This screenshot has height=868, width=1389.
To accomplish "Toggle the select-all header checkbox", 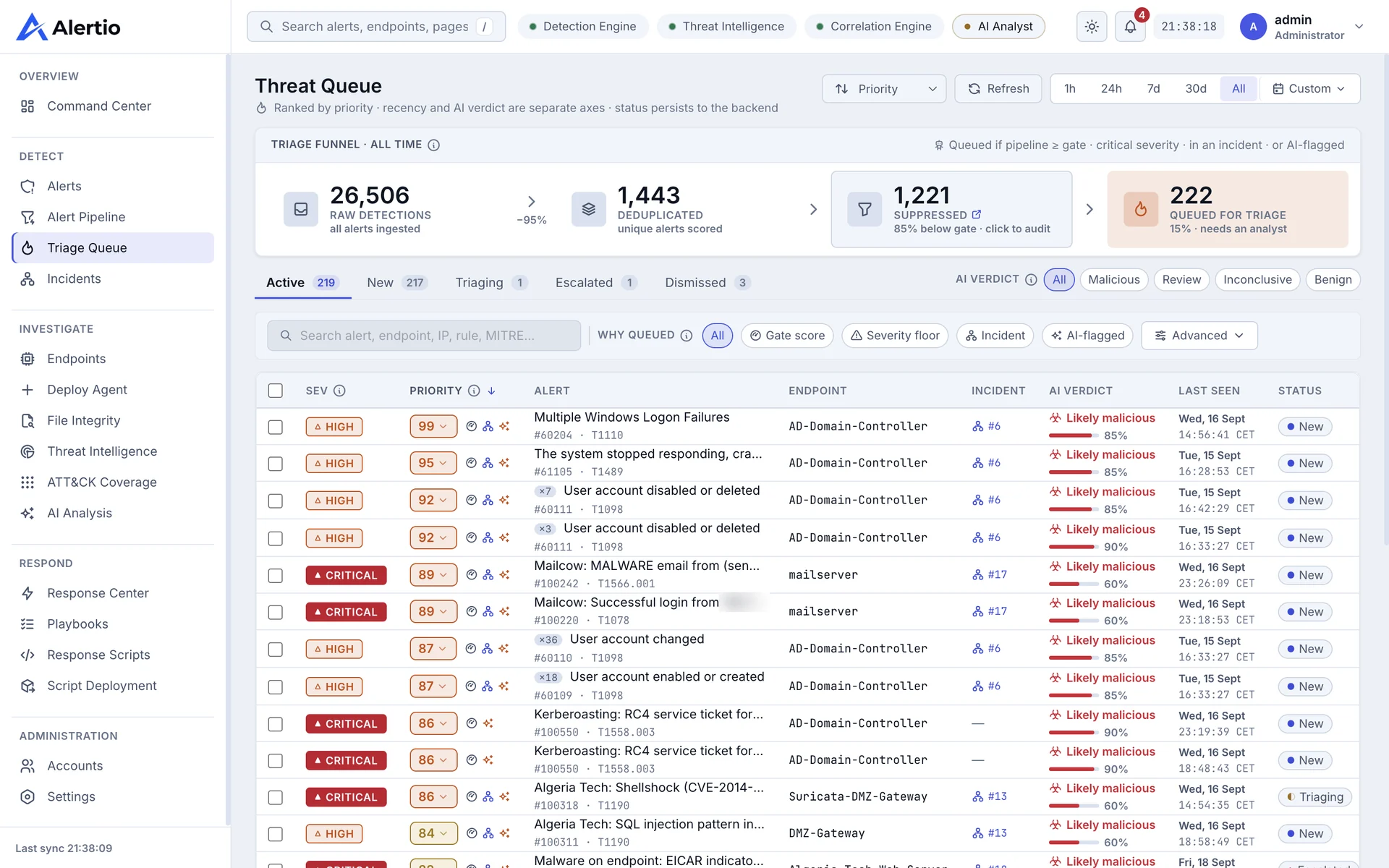I will click(276, 391).
